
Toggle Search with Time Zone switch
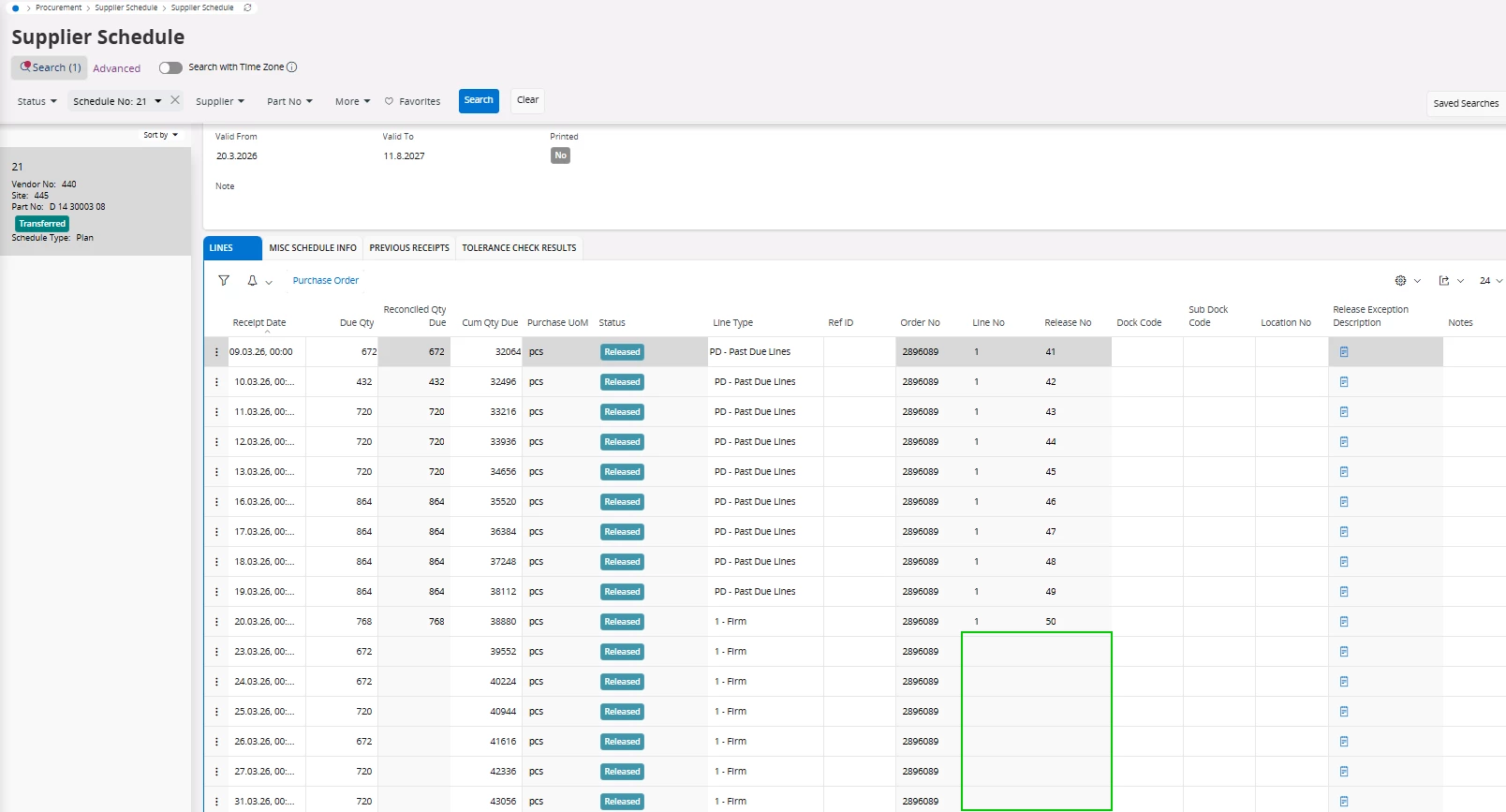click(170, 67)
